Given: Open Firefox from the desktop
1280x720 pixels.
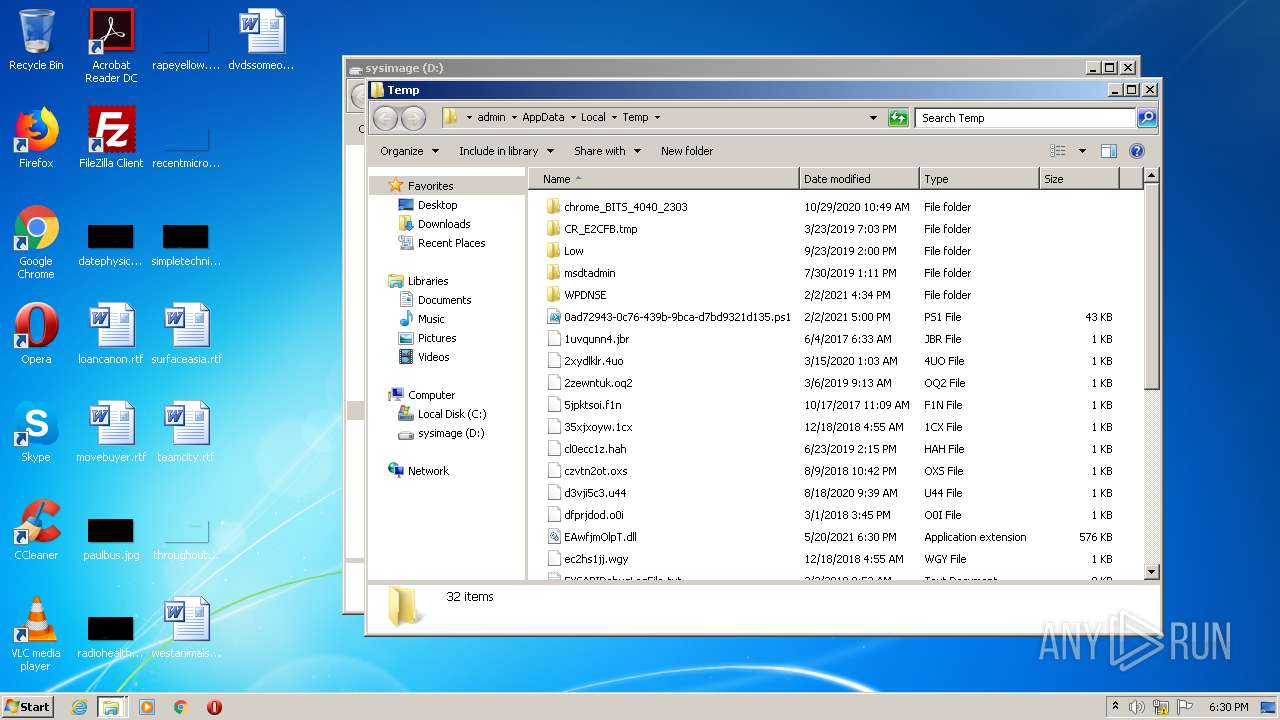Looking at the screenshot, I should tap(36, 138).
